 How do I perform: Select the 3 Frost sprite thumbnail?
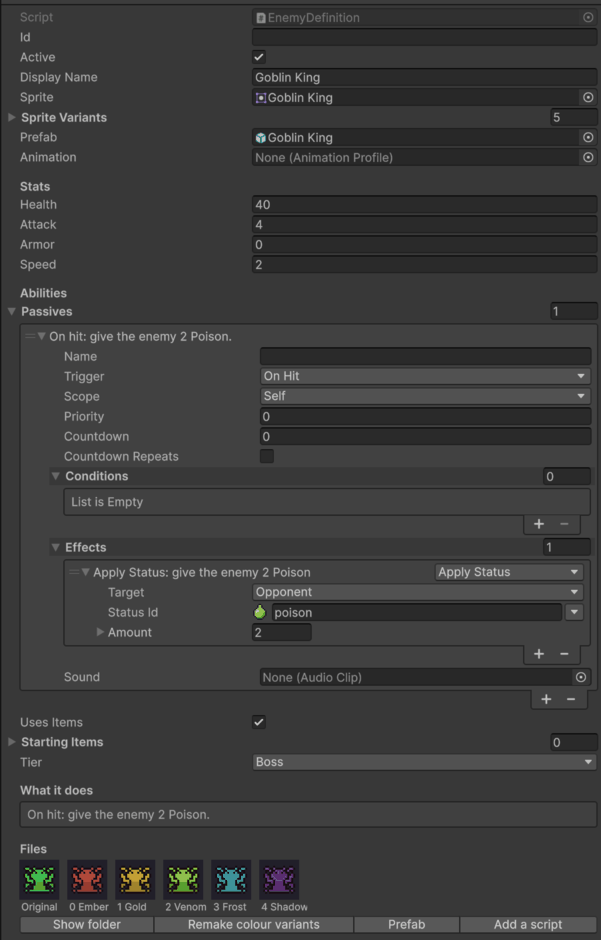click(231, 879)
